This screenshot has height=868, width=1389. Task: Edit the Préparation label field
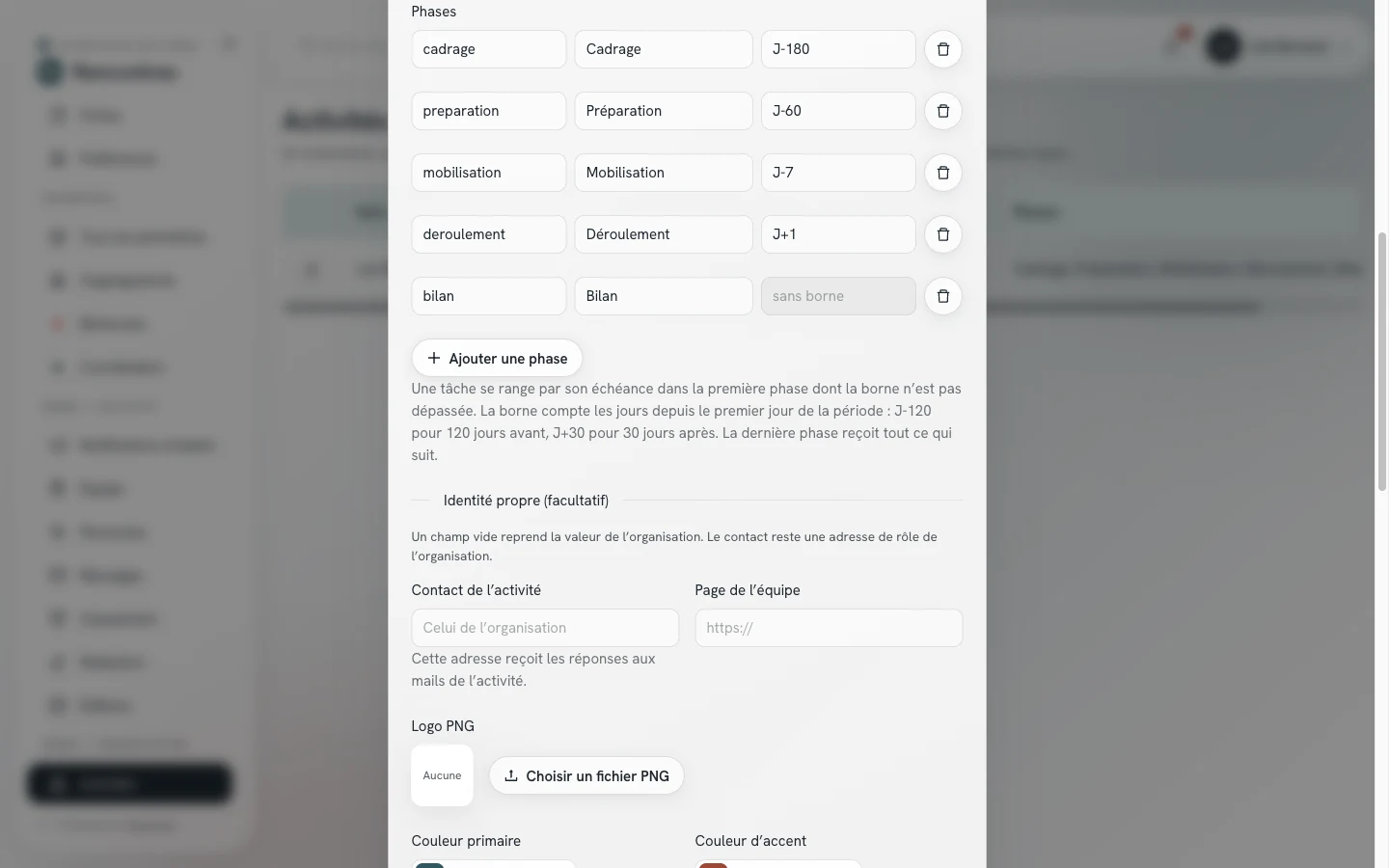(x=664, y=111)
